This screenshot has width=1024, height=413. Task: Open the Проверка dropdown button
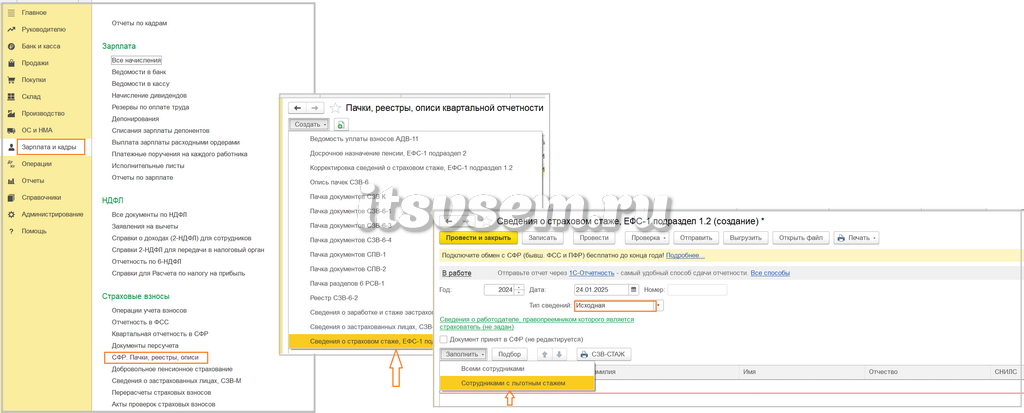645,238
